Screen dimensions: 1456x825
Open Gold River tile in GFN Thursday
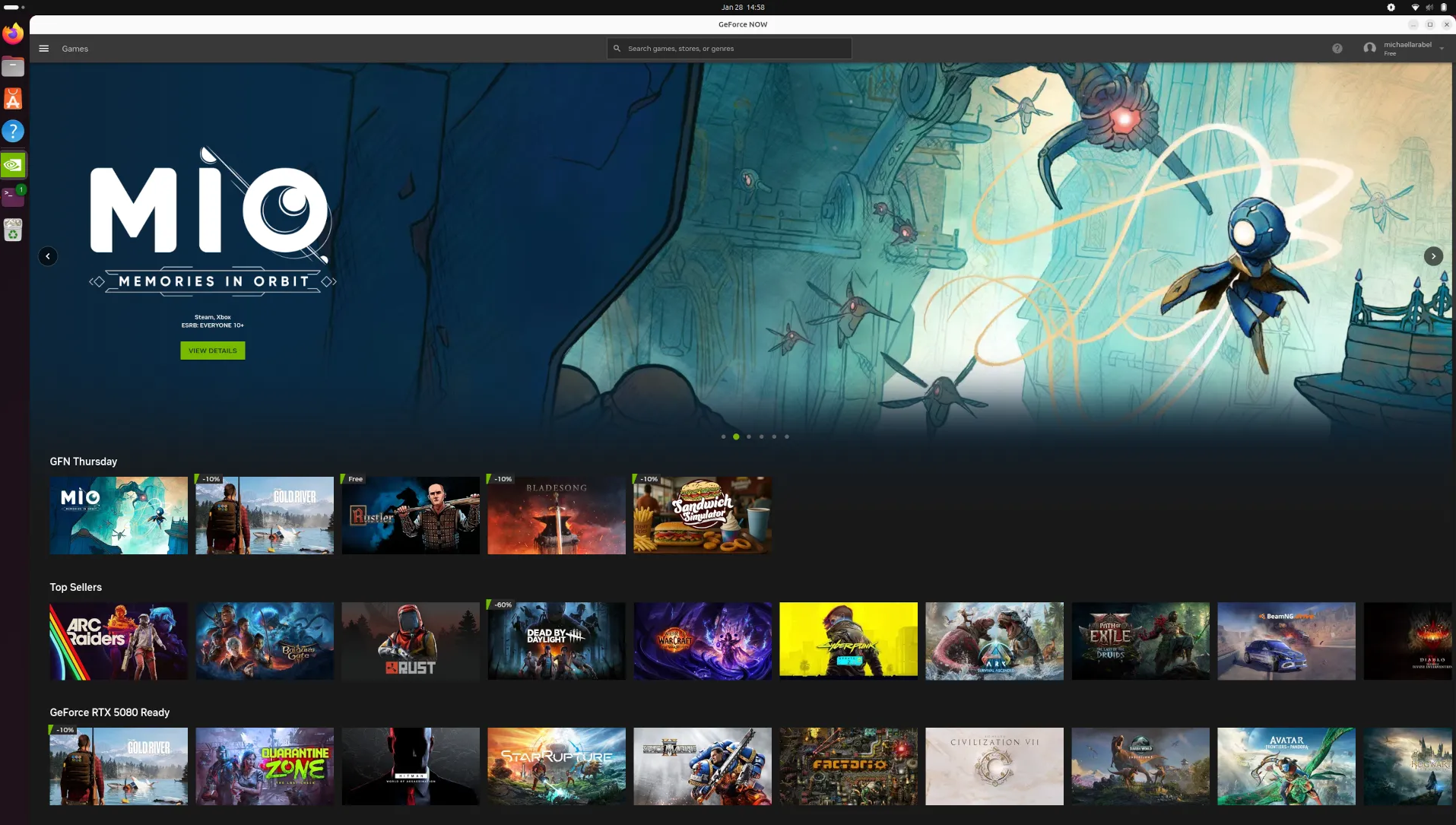265,516
